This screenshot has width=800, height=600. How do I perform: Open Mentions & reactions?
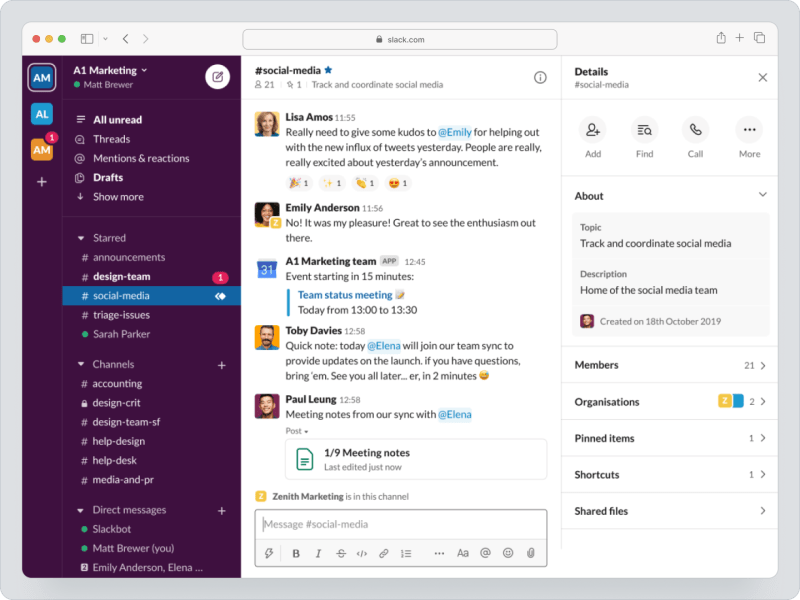(x=141, y=159)
